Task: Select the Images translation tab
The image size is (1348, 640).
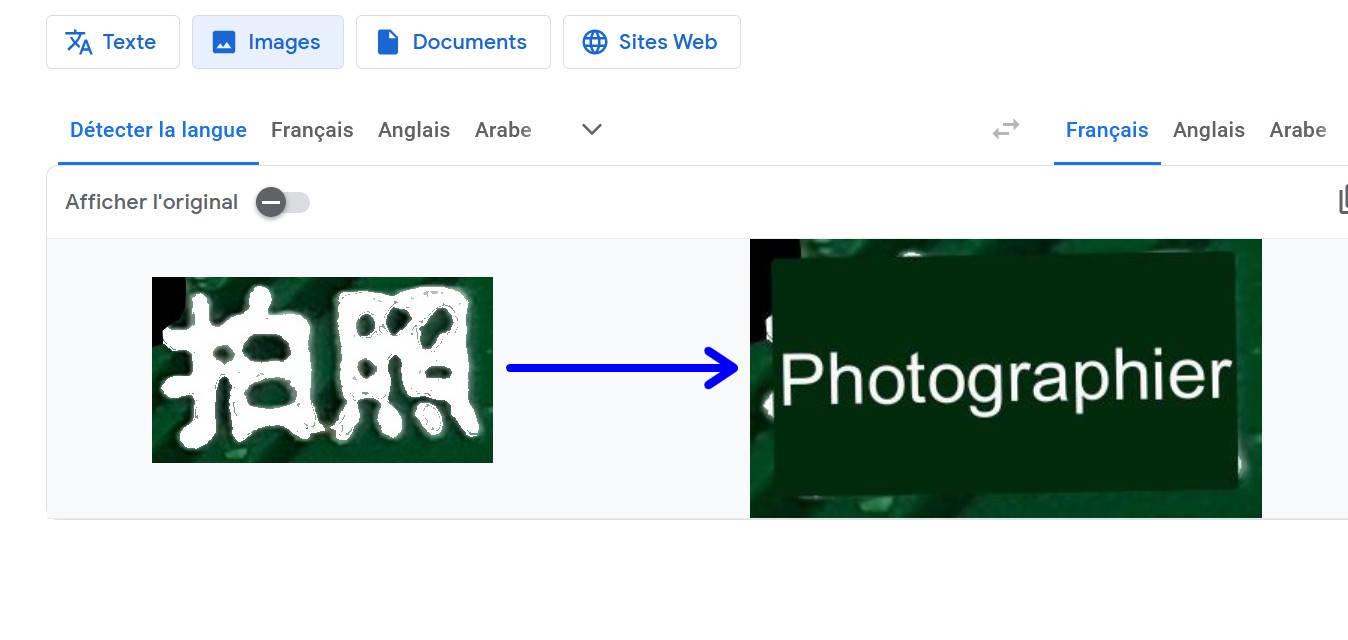Action: [268, 42]
